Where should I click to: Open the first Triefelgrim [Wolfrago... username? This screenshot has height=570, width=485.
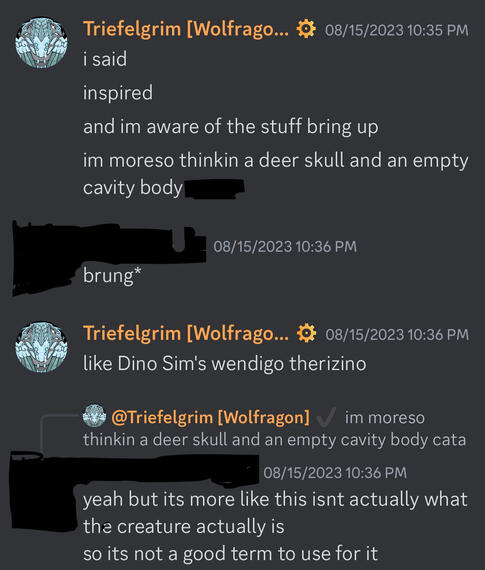coord(186,29)
